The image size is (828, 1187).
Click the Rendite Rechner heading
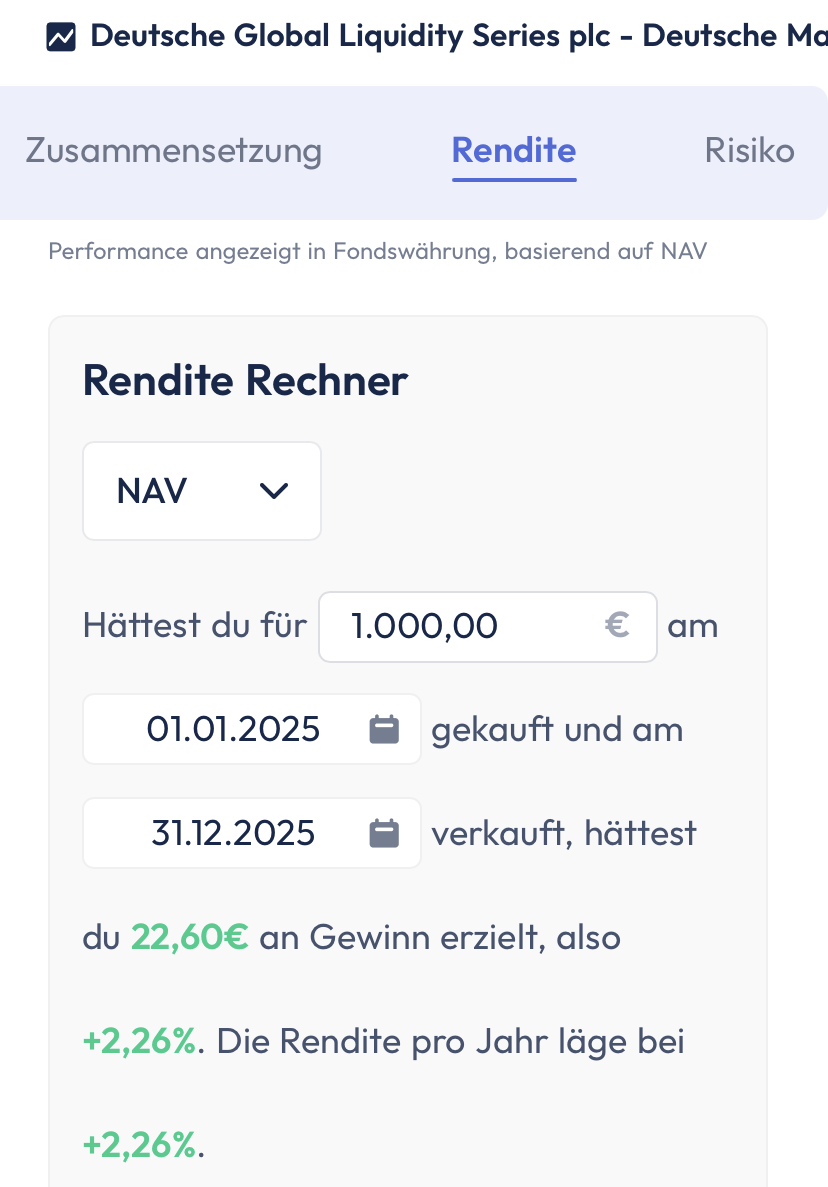[x=245, y=380]
